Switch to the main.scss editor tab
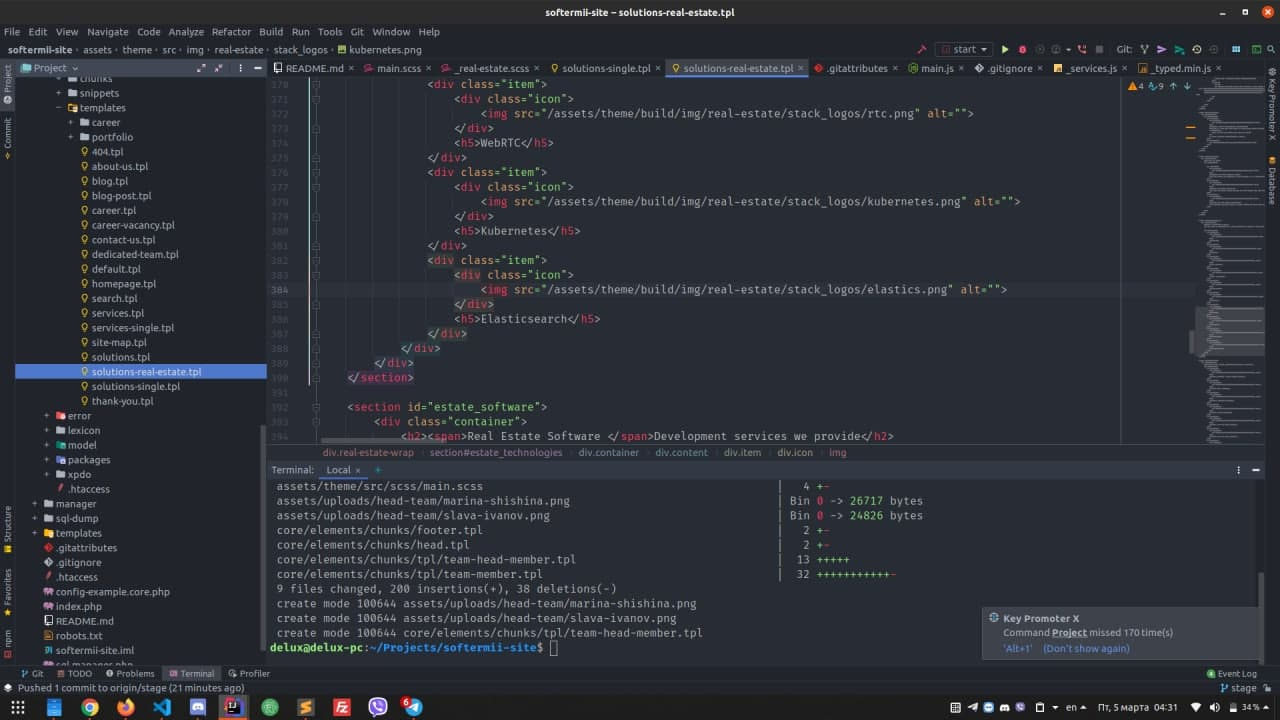This screenshot has width=1280, height=720. coord(399,68)
